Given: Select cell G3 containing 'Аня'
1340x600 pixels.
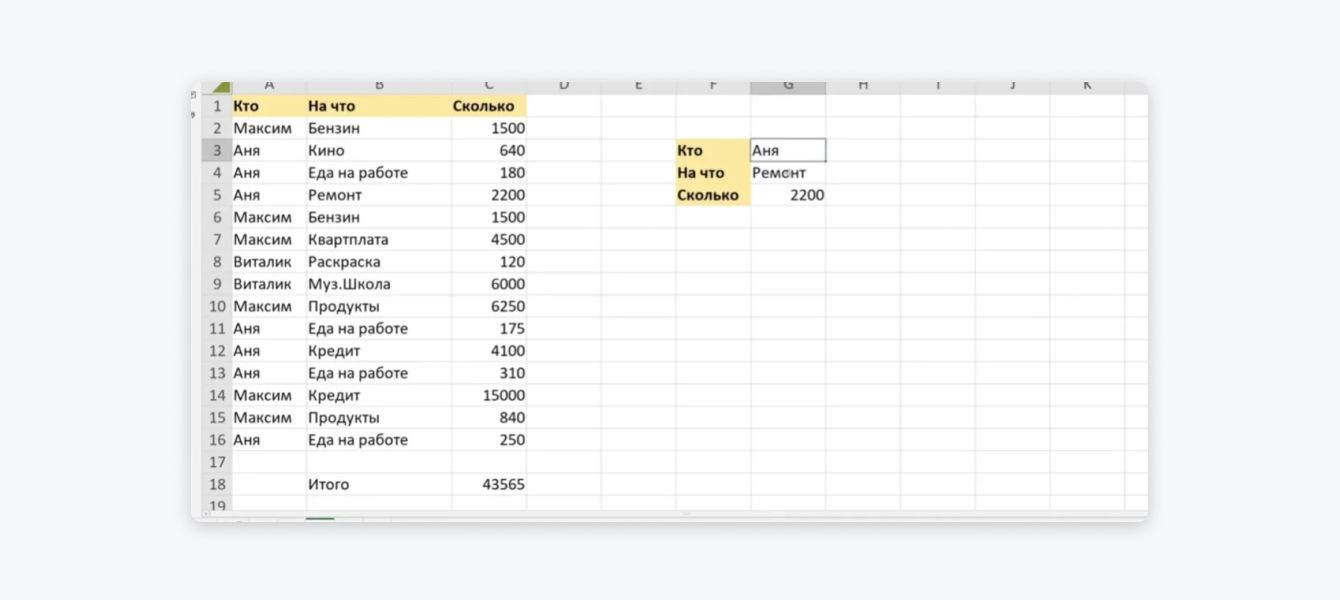Looking at the screenshot, I should pos(788,150).
